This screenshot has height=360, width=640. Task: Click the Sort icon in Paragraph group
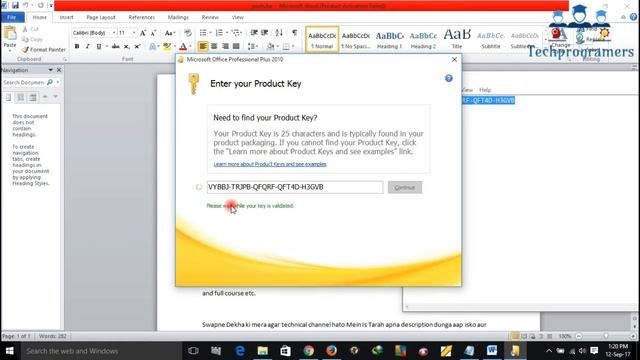point(279,33)
